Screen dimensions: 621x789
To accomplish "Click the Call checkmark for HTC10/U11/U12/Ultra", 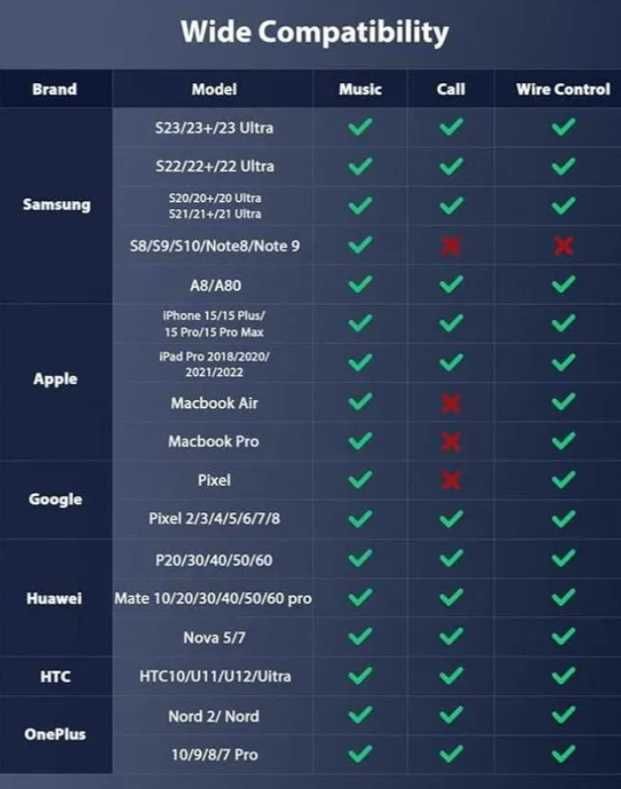I will [x=451, y=675].
